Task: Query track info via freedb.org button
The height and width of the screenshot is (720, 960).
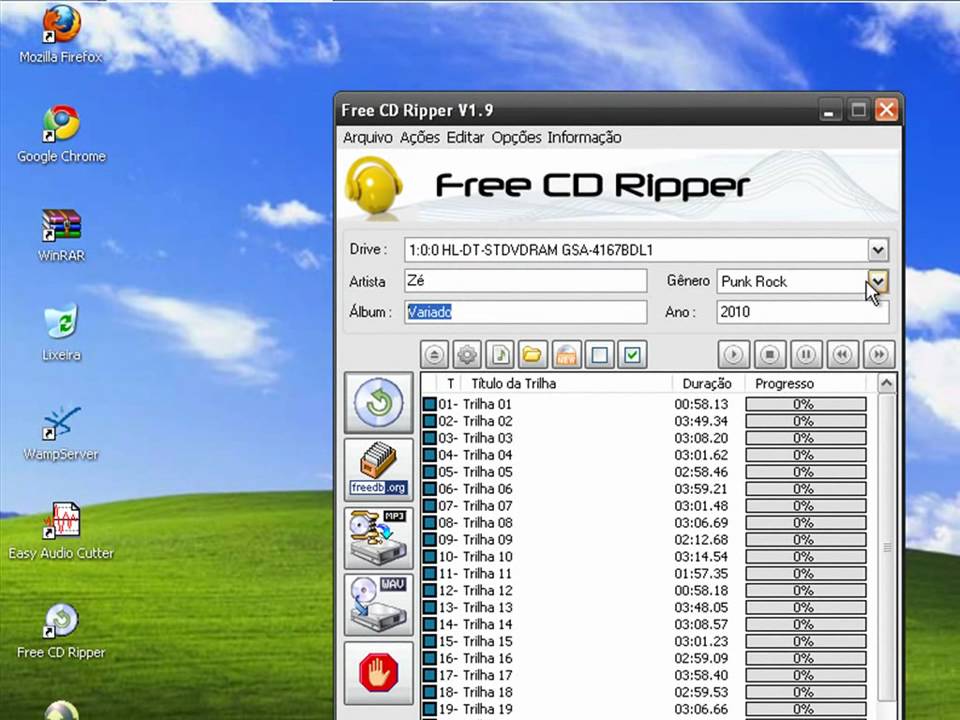Action: (378, 470)
